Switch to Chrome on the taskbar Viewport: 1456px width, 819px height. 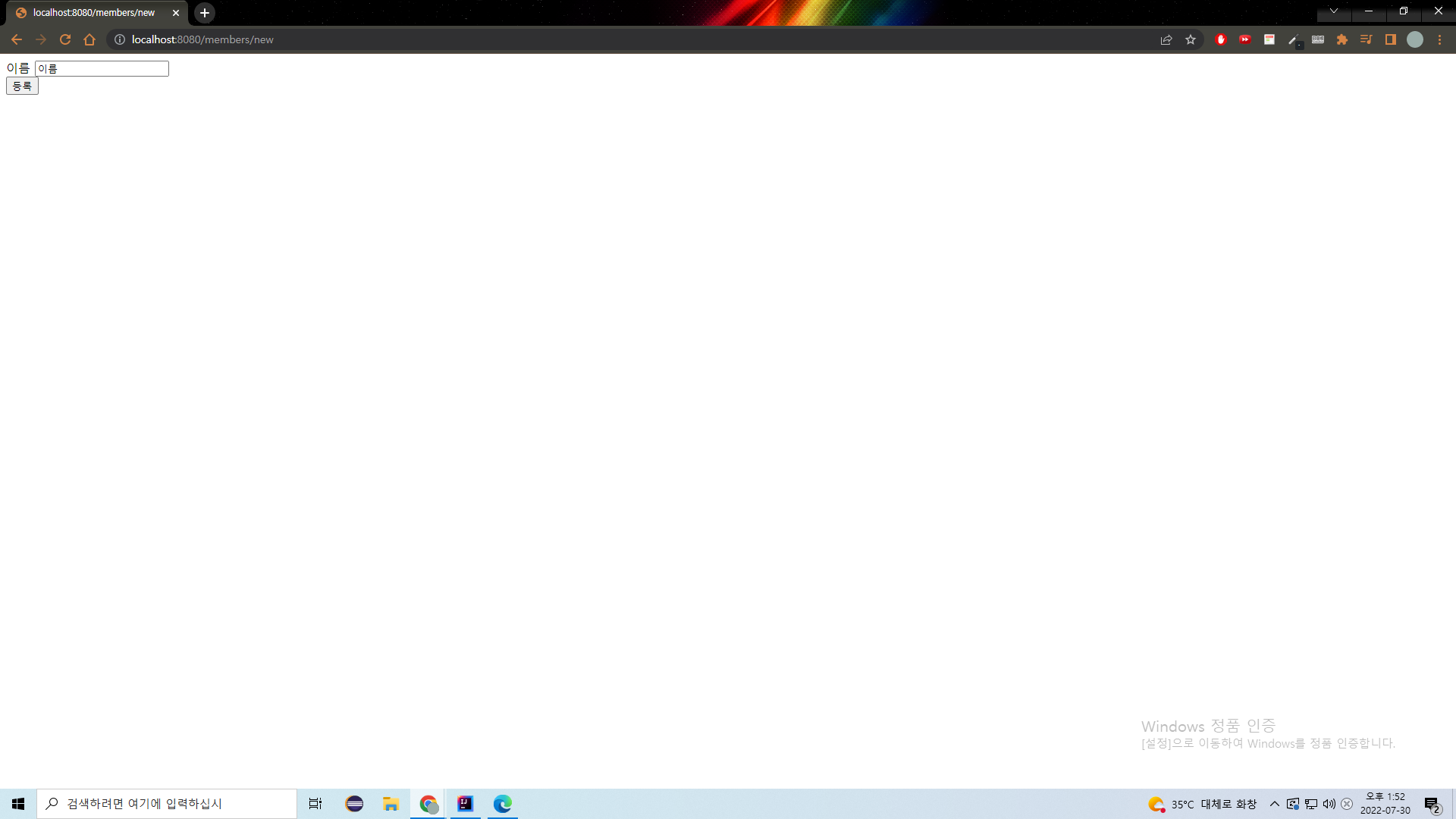[428, 804]
